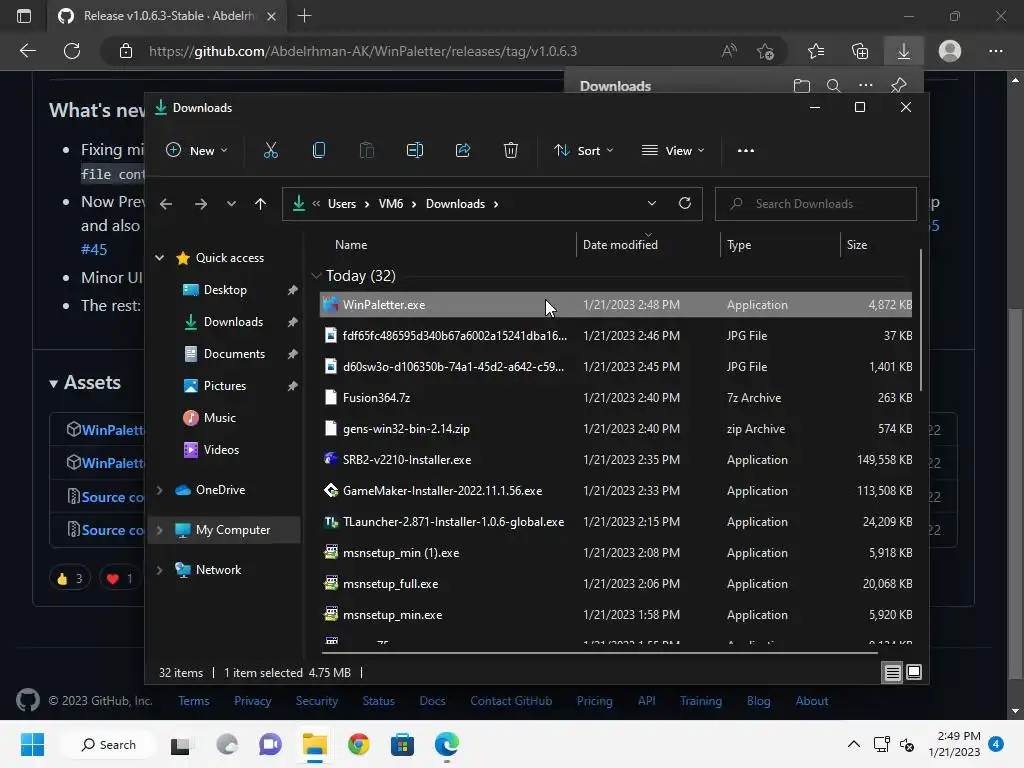Open Edge Favorites star icon
Screen dimensions: 1024x768
click(x=816, y=51)
